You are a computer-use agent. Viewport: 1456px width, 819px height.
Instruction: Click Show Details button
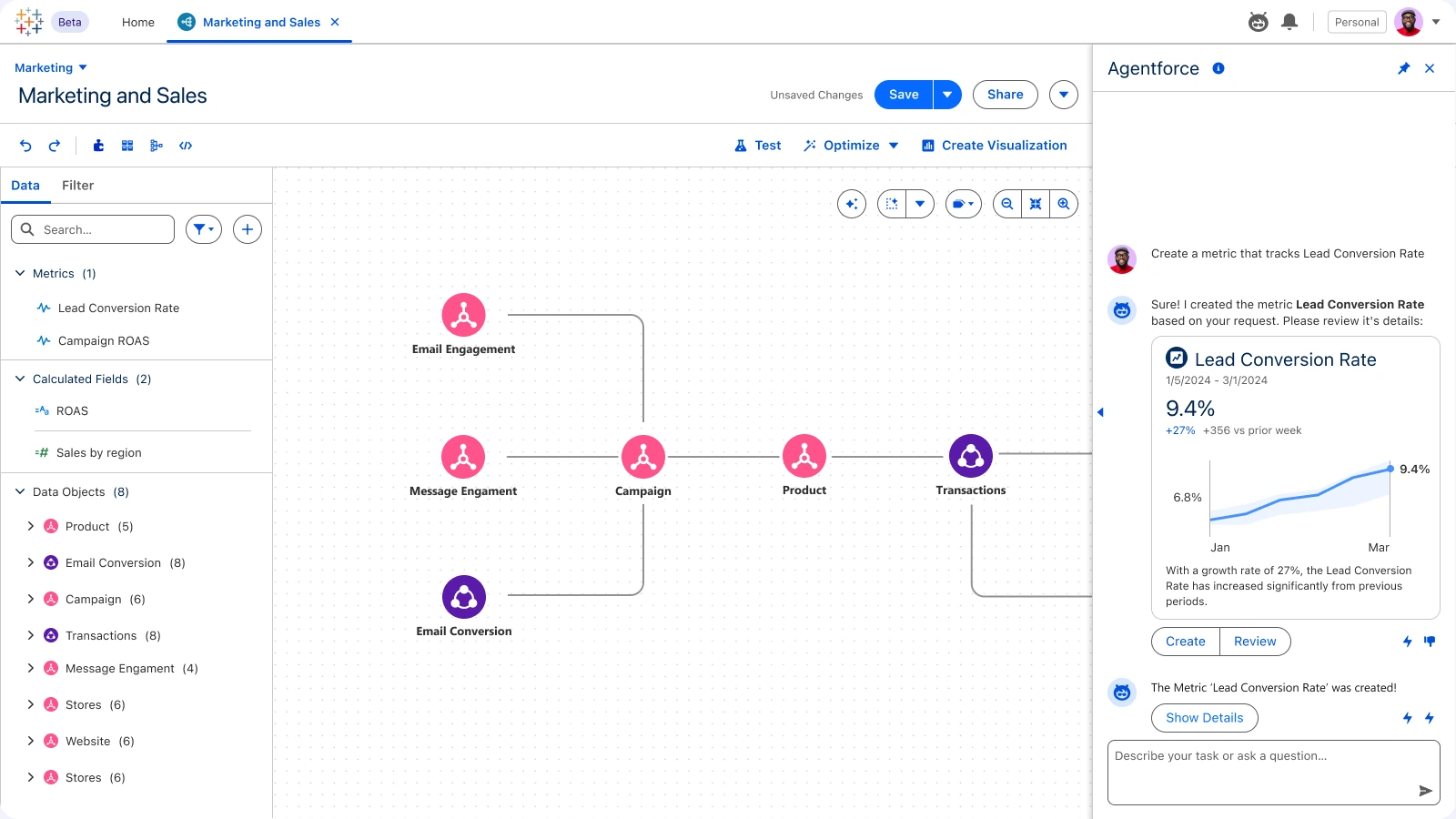click(1205, 718)
